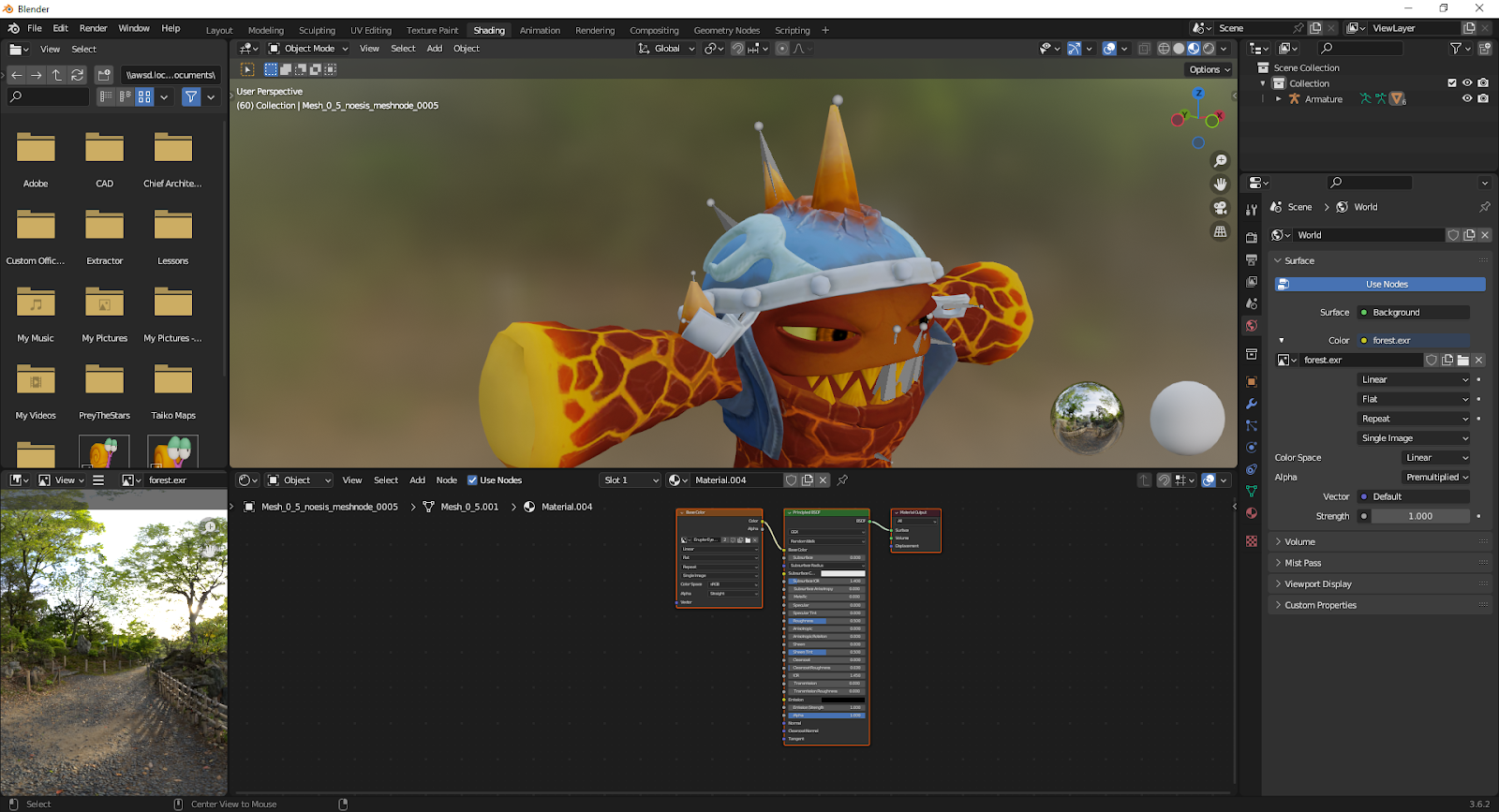Select solid viewport shading mode
Viewport: 1499px width, 812px height.
[1179, 49]
